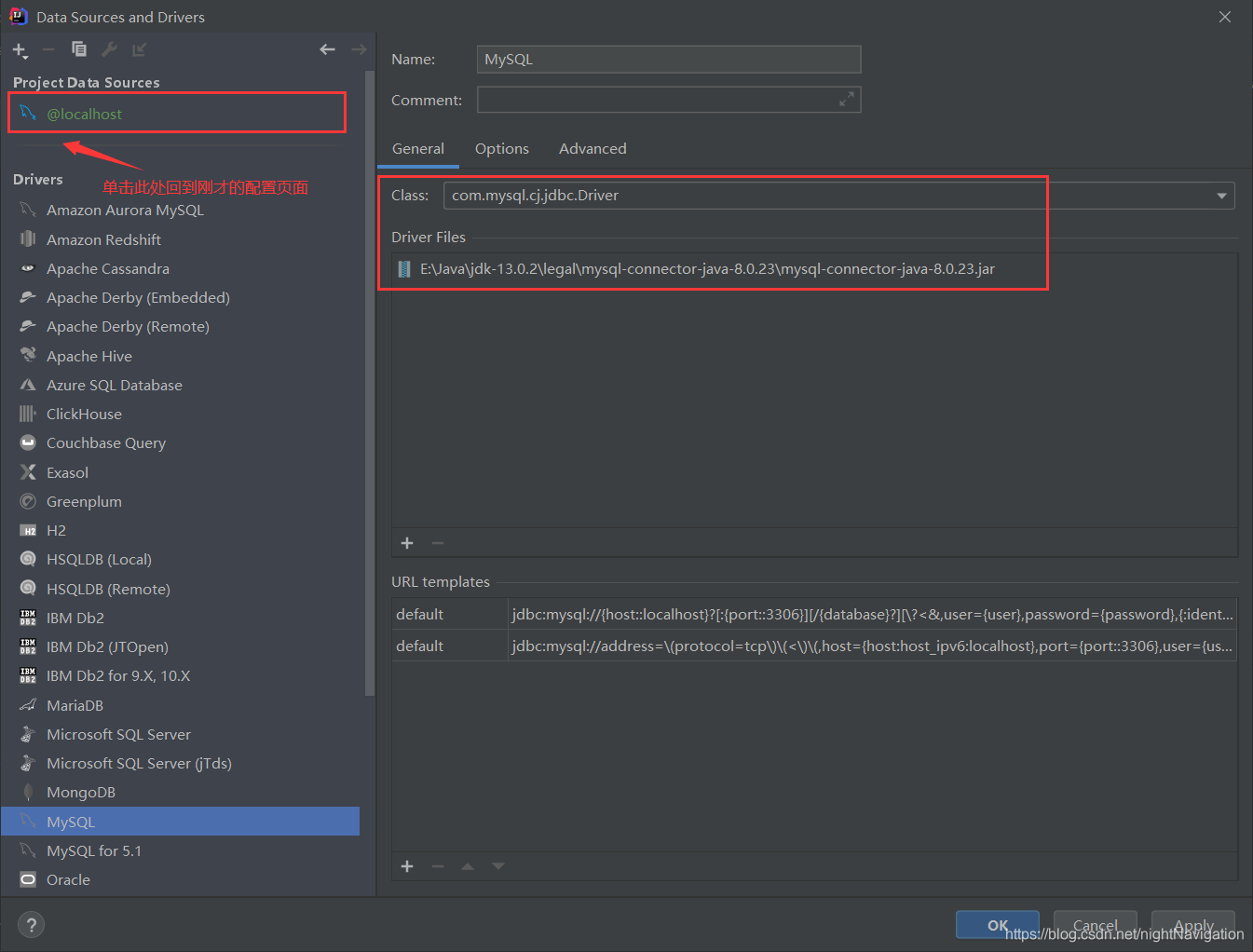
Task: Click the Microsoft SQL Server driver icon
Action: [x=28, y=734]
